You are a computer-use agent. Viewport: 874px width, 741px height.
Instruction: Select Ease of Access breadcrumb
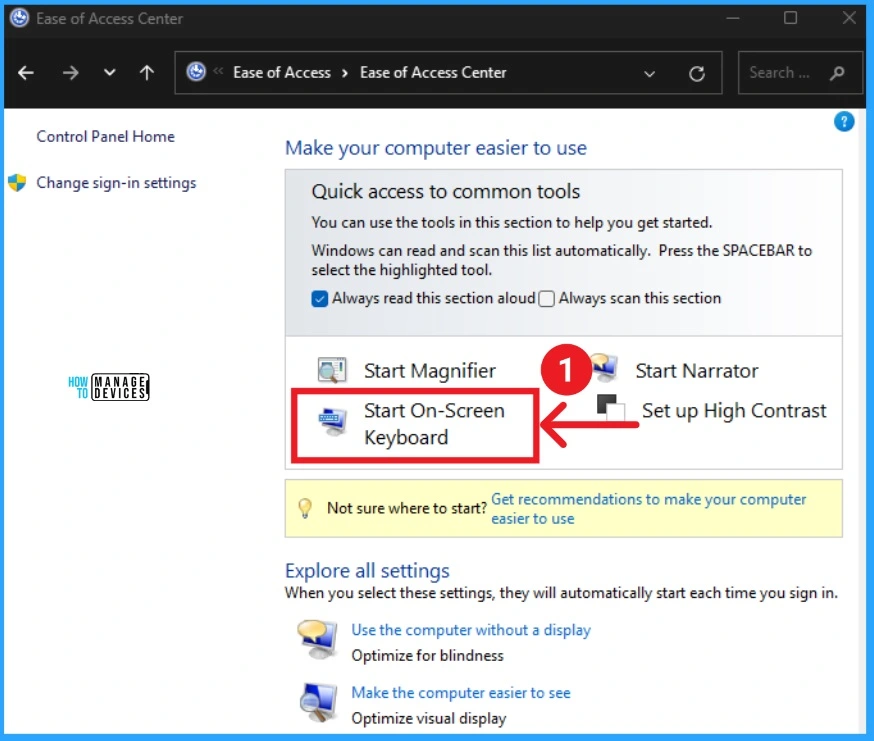click(x=281, y=72)
